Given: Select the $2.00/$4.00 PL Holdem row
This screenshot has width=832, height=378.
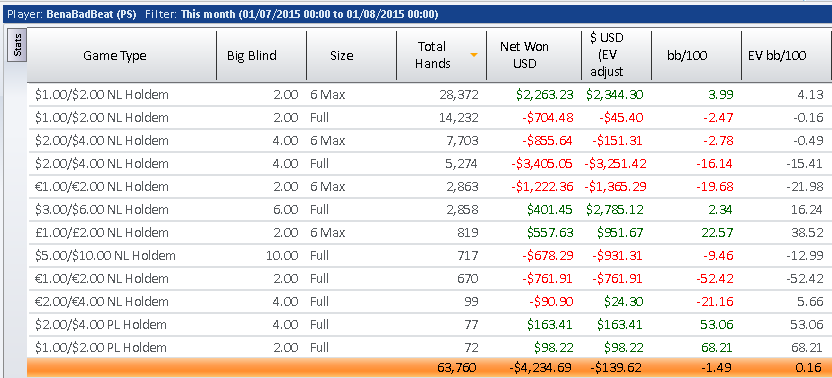Looking at the screenshot, I should point(429,324).
